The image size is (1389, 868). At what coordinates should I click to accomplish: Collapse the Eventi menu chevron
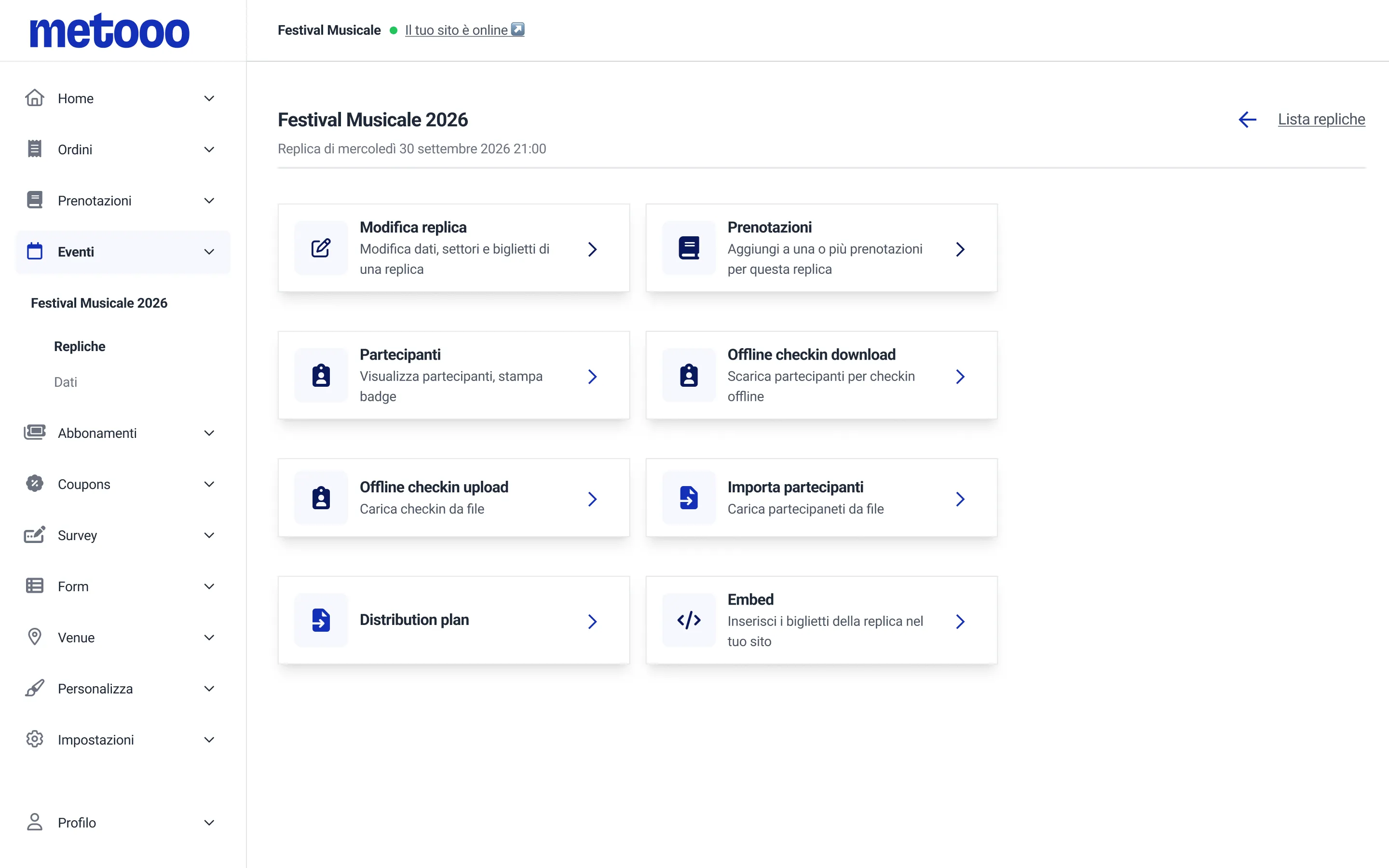click(x=209, y=251)
